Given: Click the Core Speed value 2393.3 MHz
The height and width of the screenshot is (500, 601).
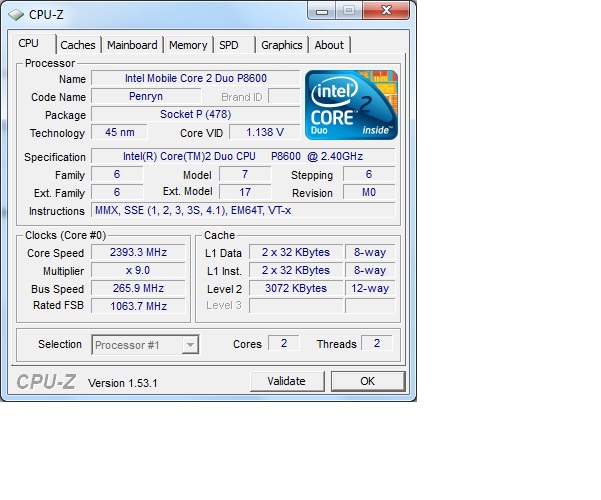Looking at the screenshot, I should (x=138, y=252).
